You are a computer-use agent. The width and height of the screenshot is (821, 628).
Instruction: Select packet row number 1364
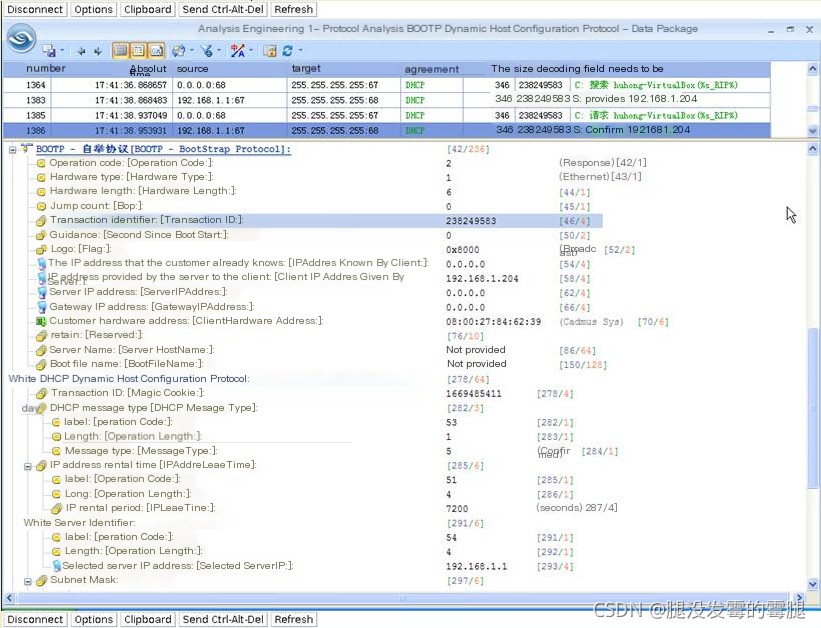[x=387, y=85]
